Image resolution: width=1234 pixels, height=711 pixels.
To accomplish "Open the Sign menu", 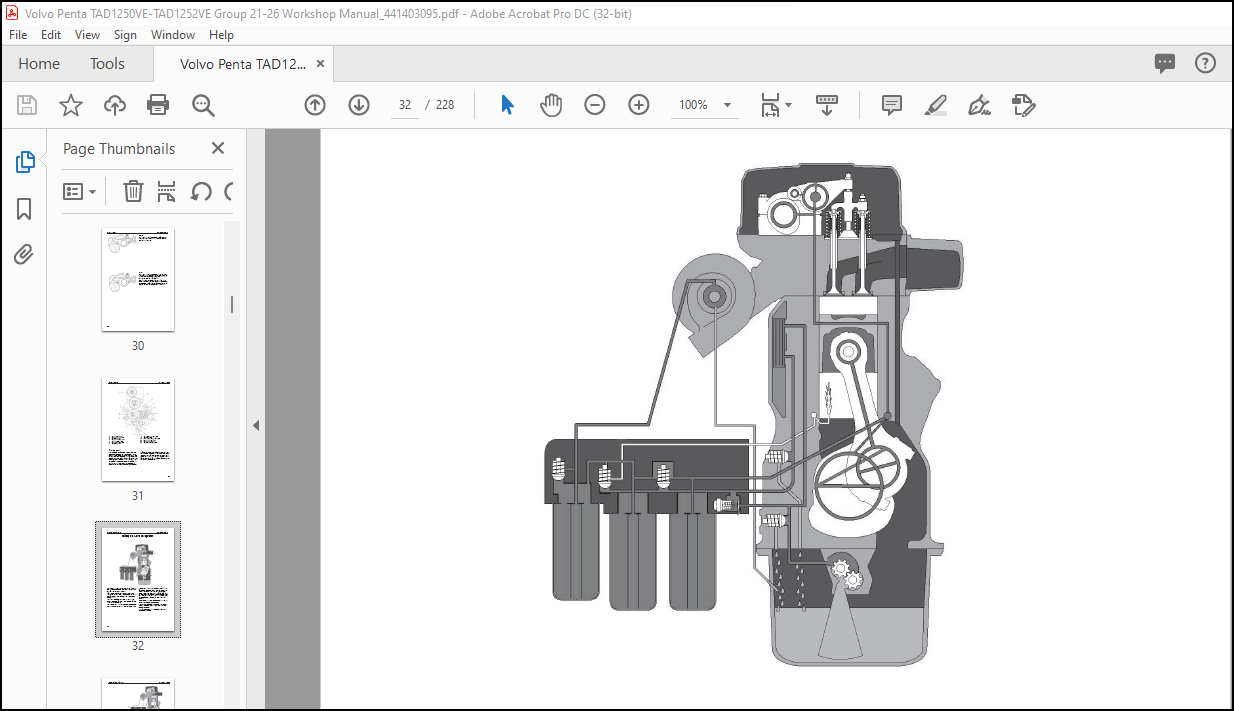I will 125,35.
